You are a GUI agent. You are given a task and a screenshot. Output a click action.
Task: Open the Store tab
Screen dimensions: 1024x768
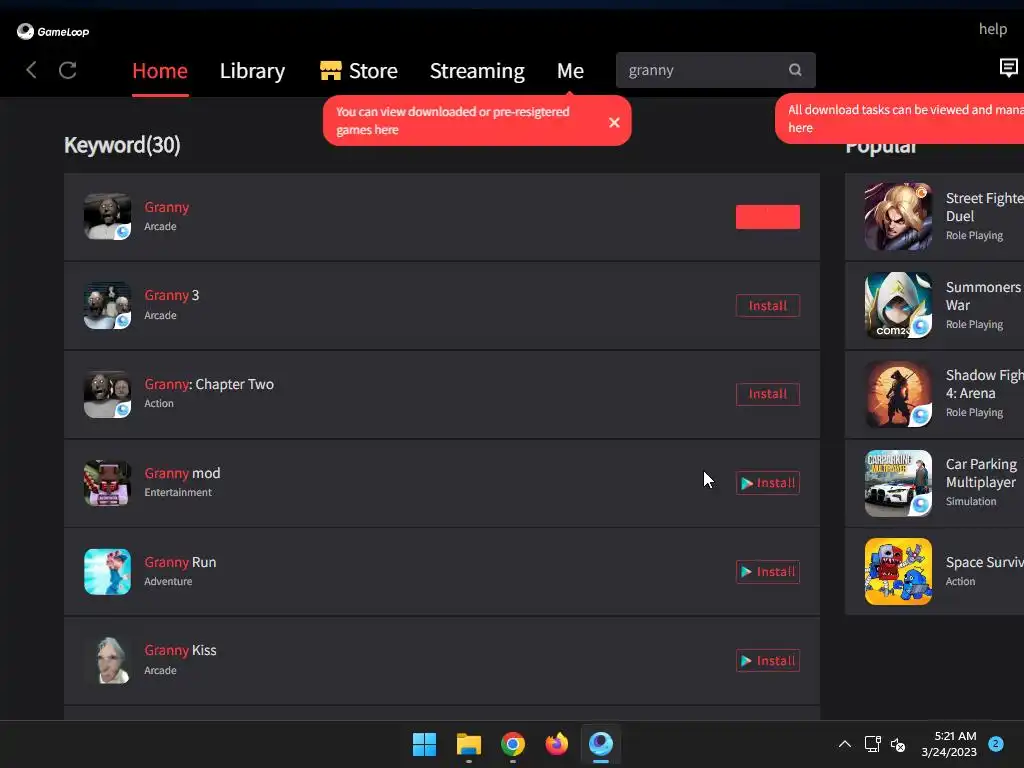359,71
